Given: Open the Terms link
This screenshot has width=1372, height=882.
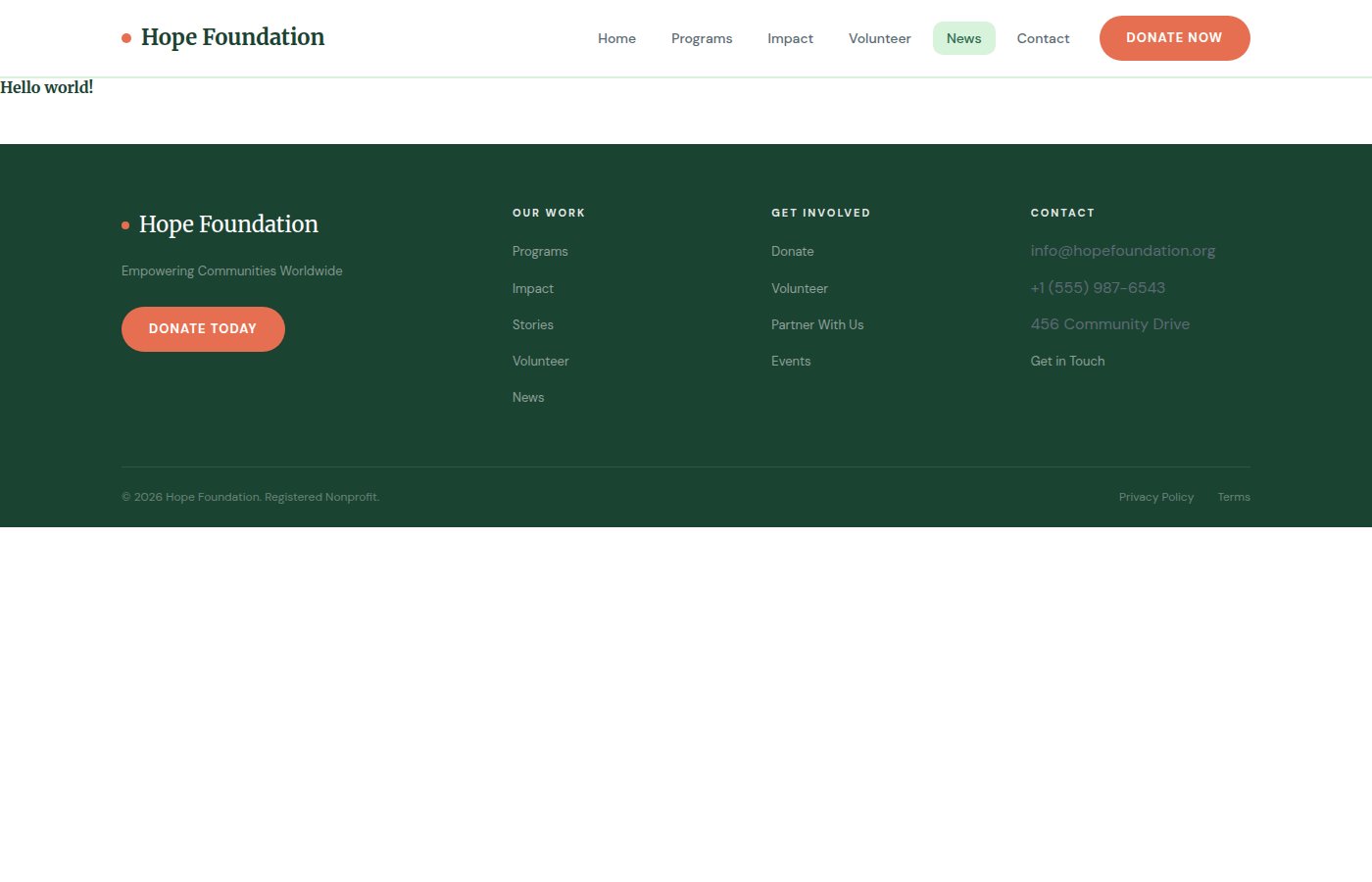Looking at the screenshot, I should click(x=1234, y=497).
